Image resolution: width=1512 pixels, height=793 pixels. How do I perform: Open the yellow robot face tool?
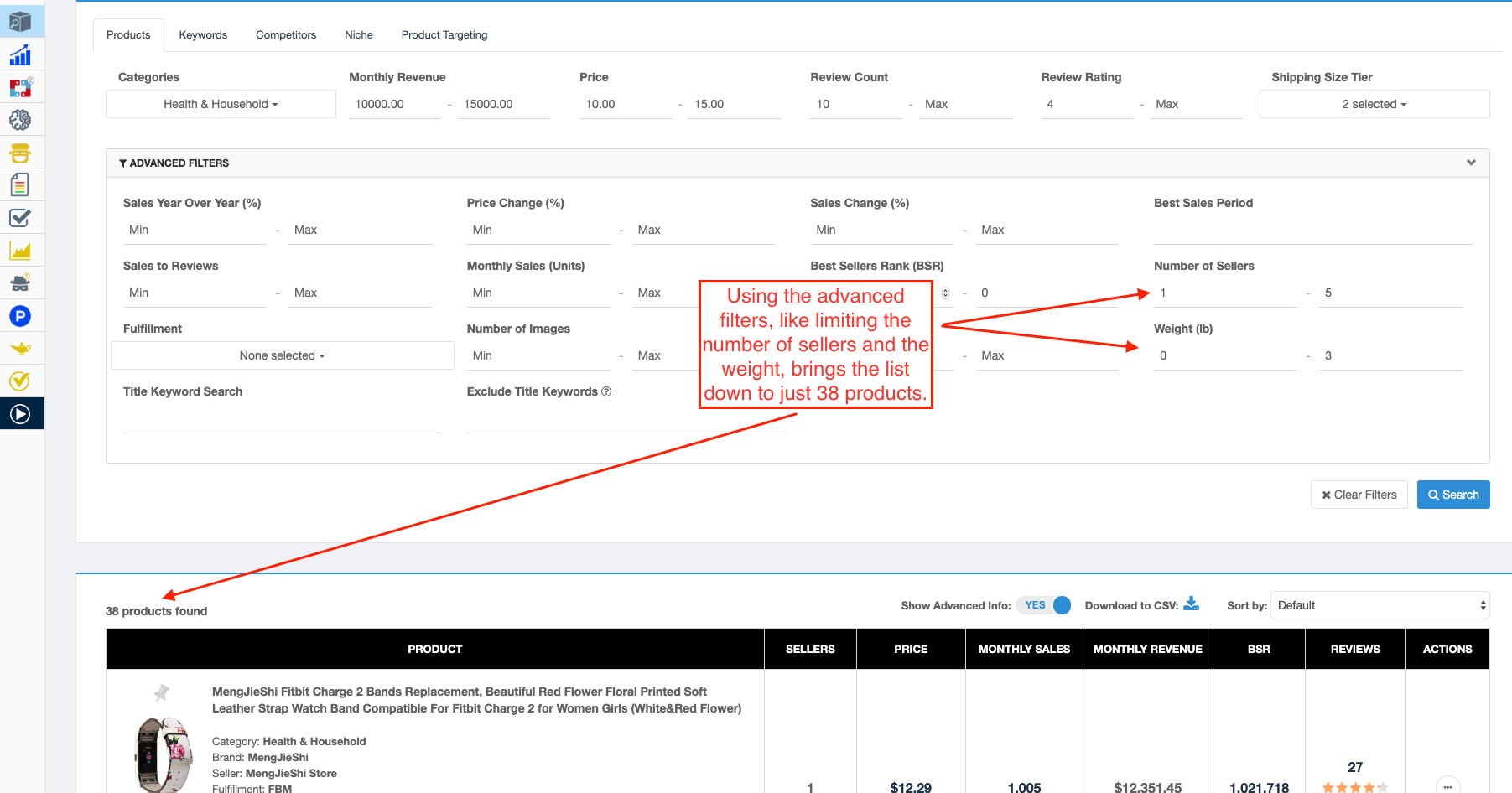[20, 153]
